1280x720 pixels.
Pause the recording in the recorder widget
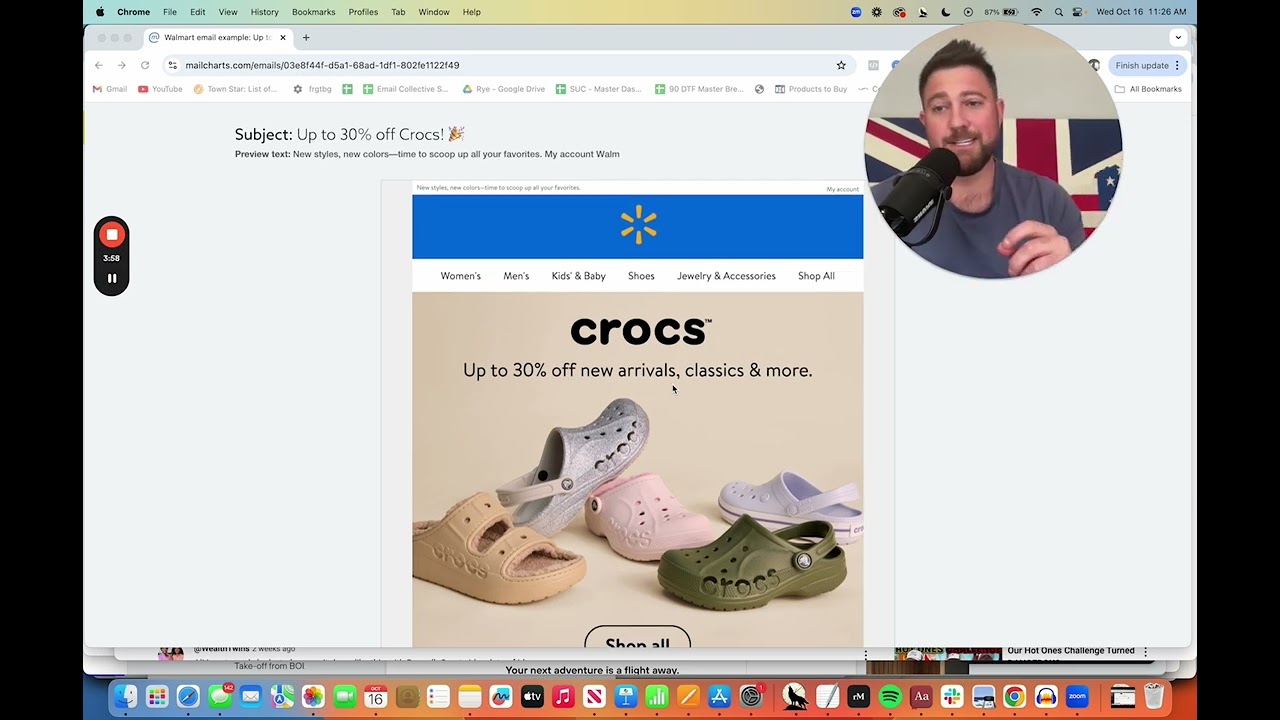click(x=111, y=279)
